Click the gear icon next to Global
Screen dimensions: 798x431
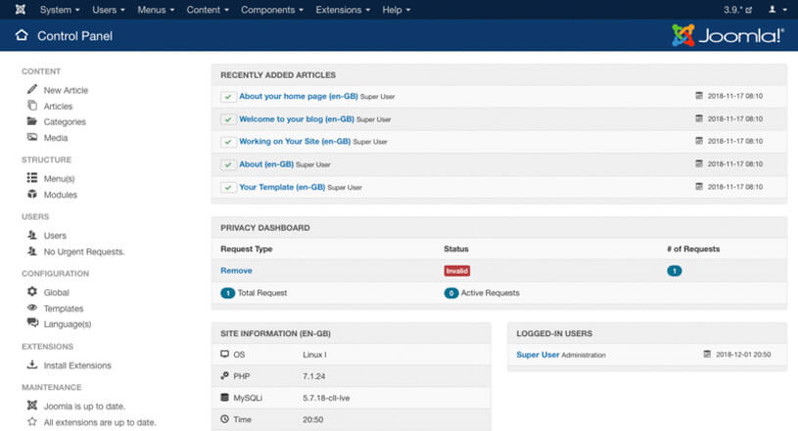tap(33, 292)
